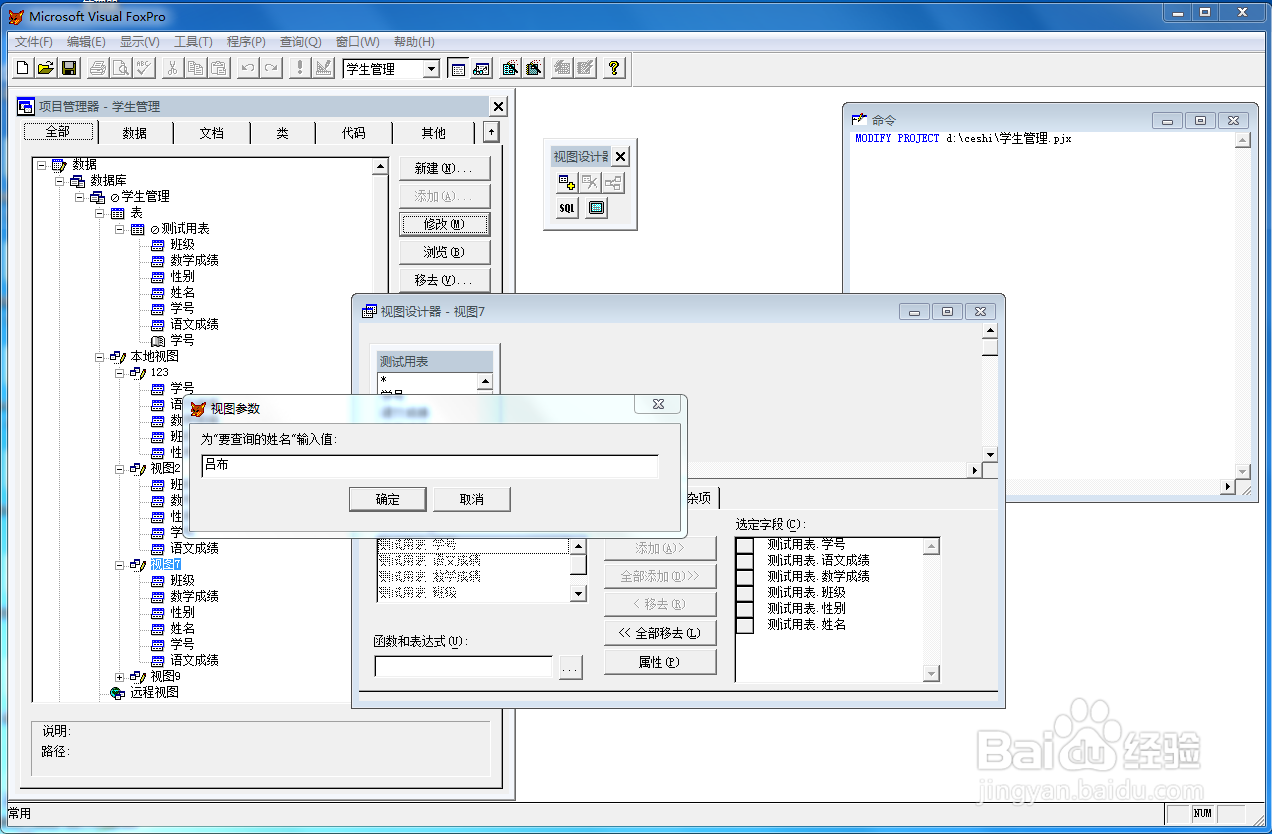The height and width of the screenshot is (834, 1272).
Task: Click the Report Wizard toolbar icon
Action: pyautogui.click(x=533, y=68)
